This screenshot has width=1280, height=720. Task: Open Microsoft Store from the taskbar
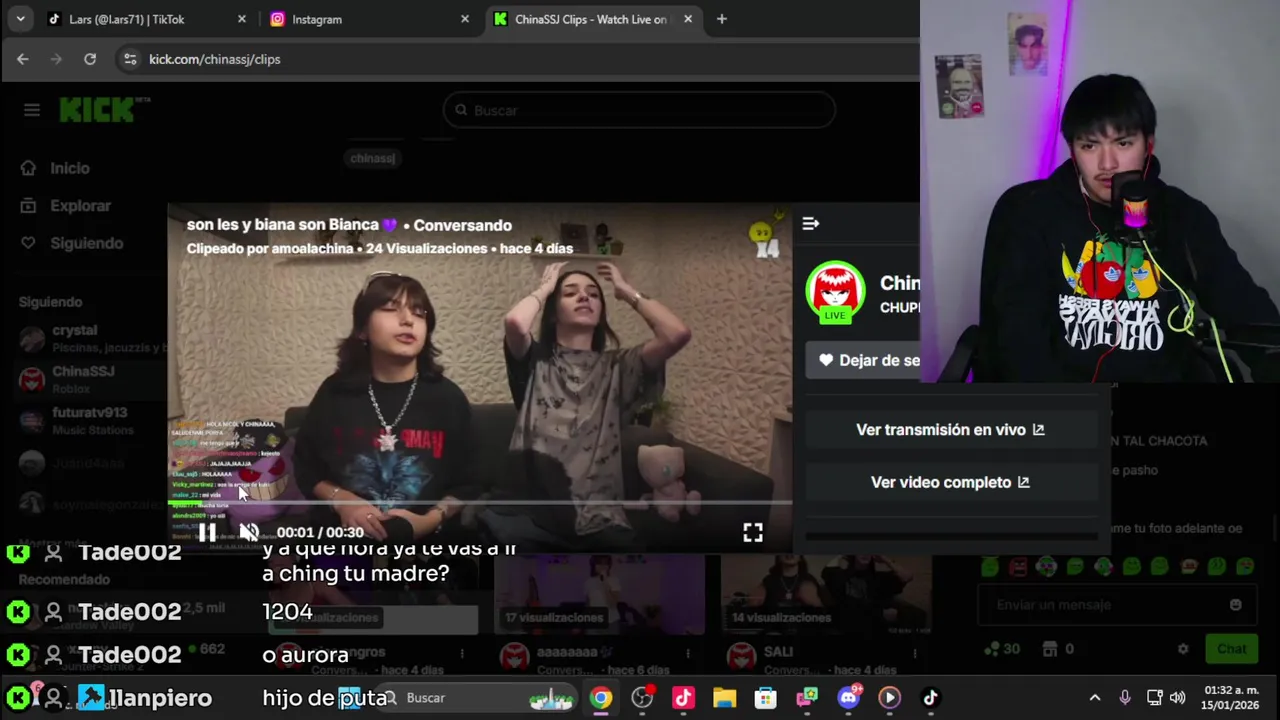pyautogui.click(x=766, y=698)
